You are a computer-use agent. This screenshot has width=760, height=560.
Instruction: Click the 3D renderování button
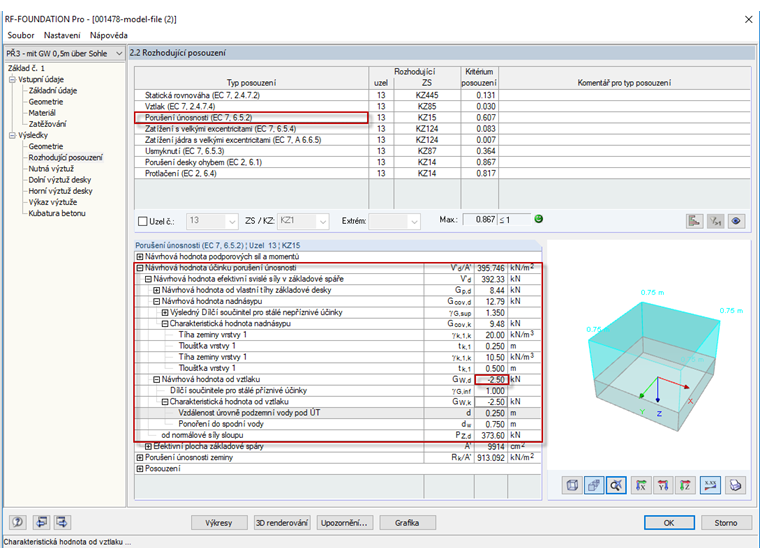282,523
